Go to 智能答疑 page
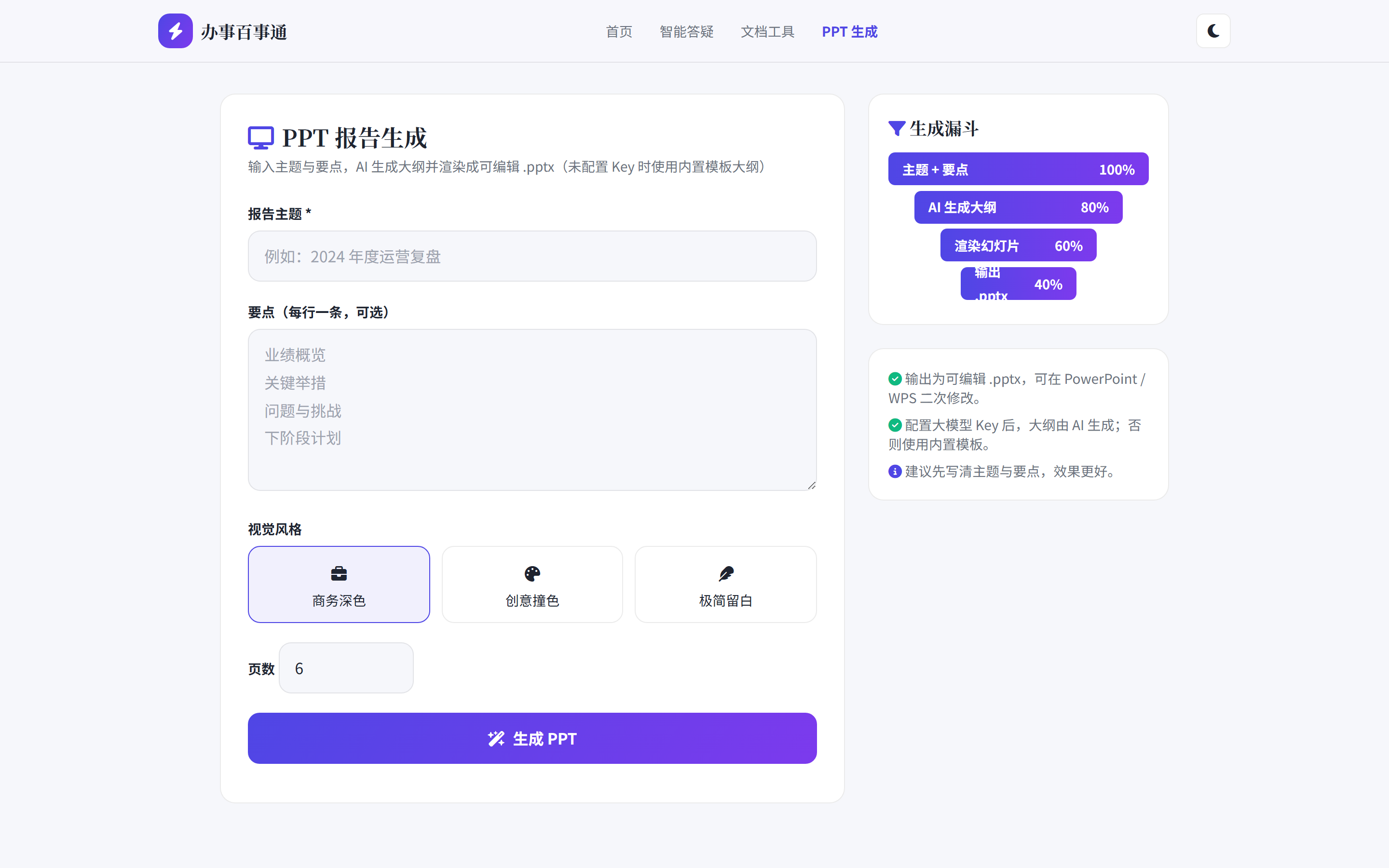1389x868 pixels. [x=686, y=31]
